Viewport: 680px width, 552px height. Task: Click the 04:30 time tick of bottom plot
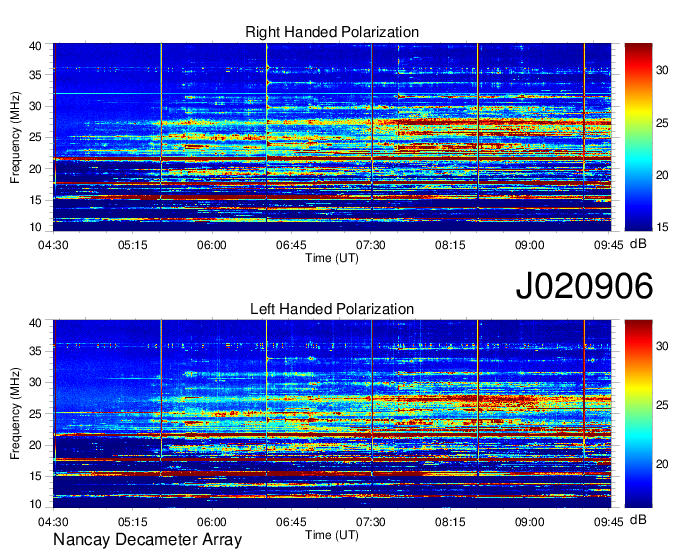click(x=53, y=522)
